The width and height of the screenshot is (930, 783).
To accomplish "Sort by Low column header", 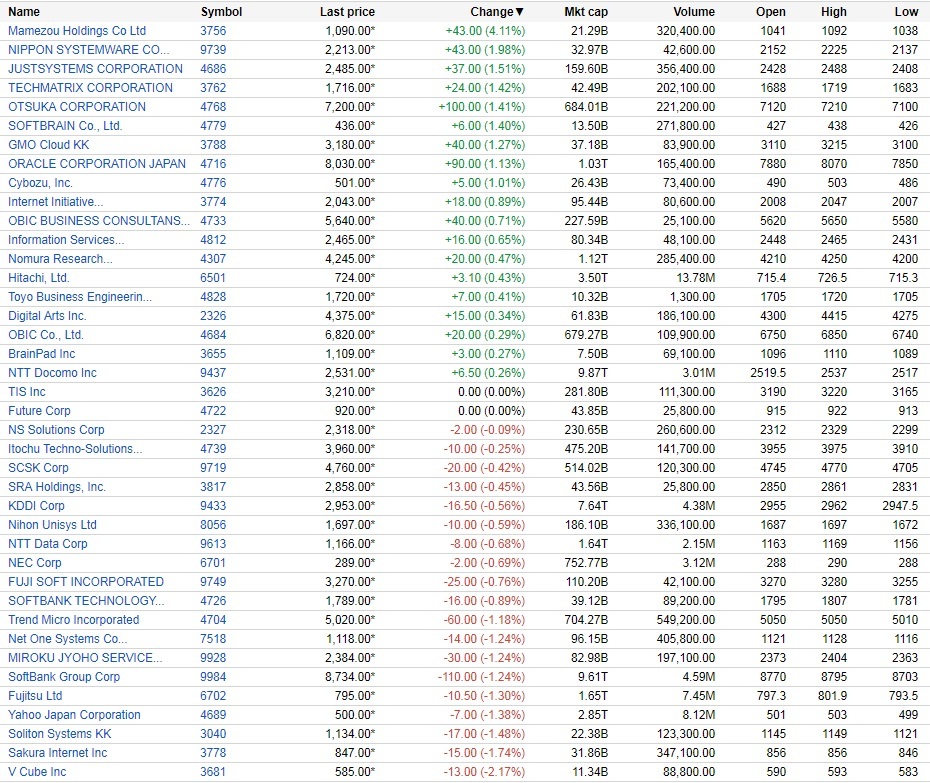I will pyautogui.click(x=906, y=12).
